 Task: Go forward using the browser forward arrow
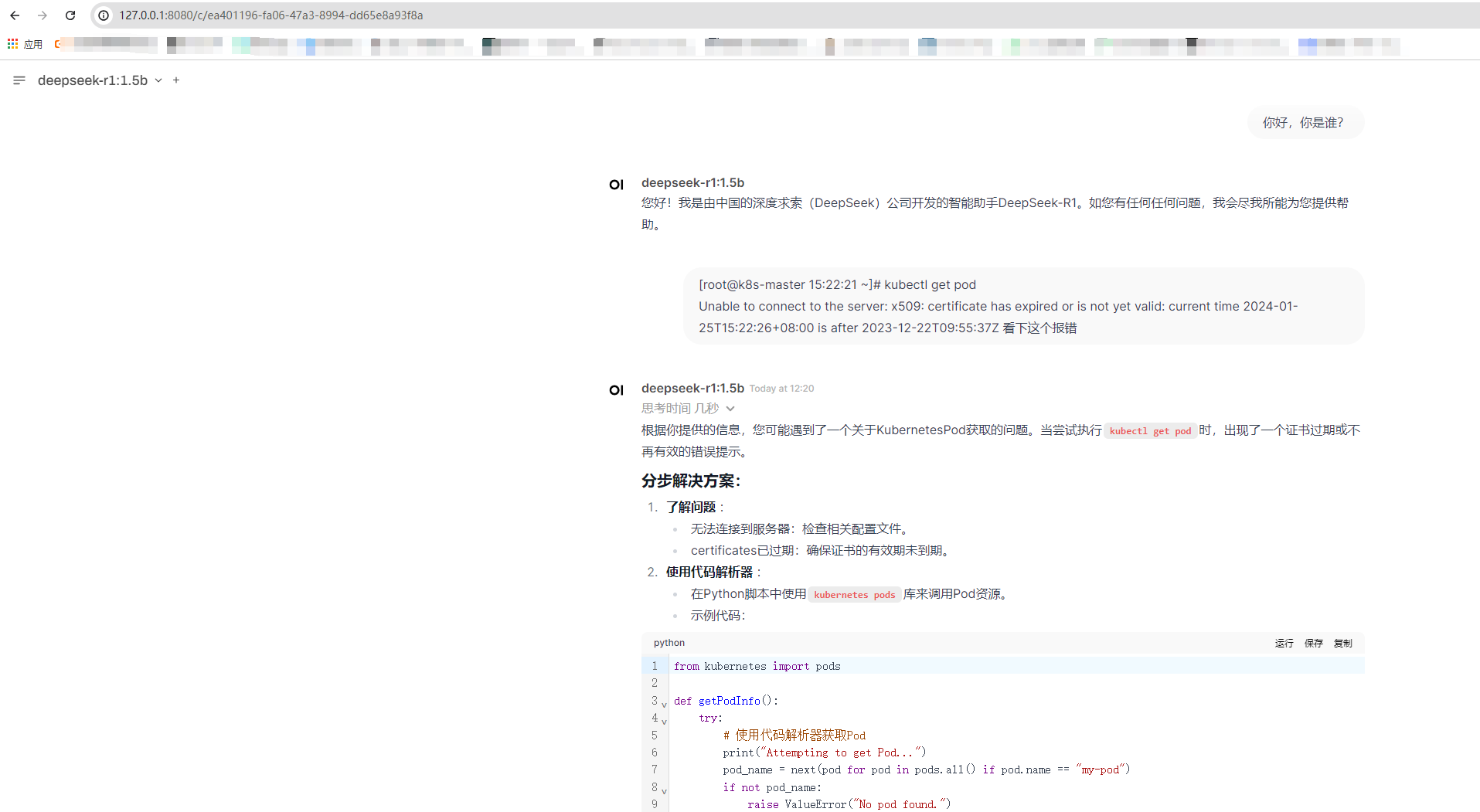[x=43, y=15]
